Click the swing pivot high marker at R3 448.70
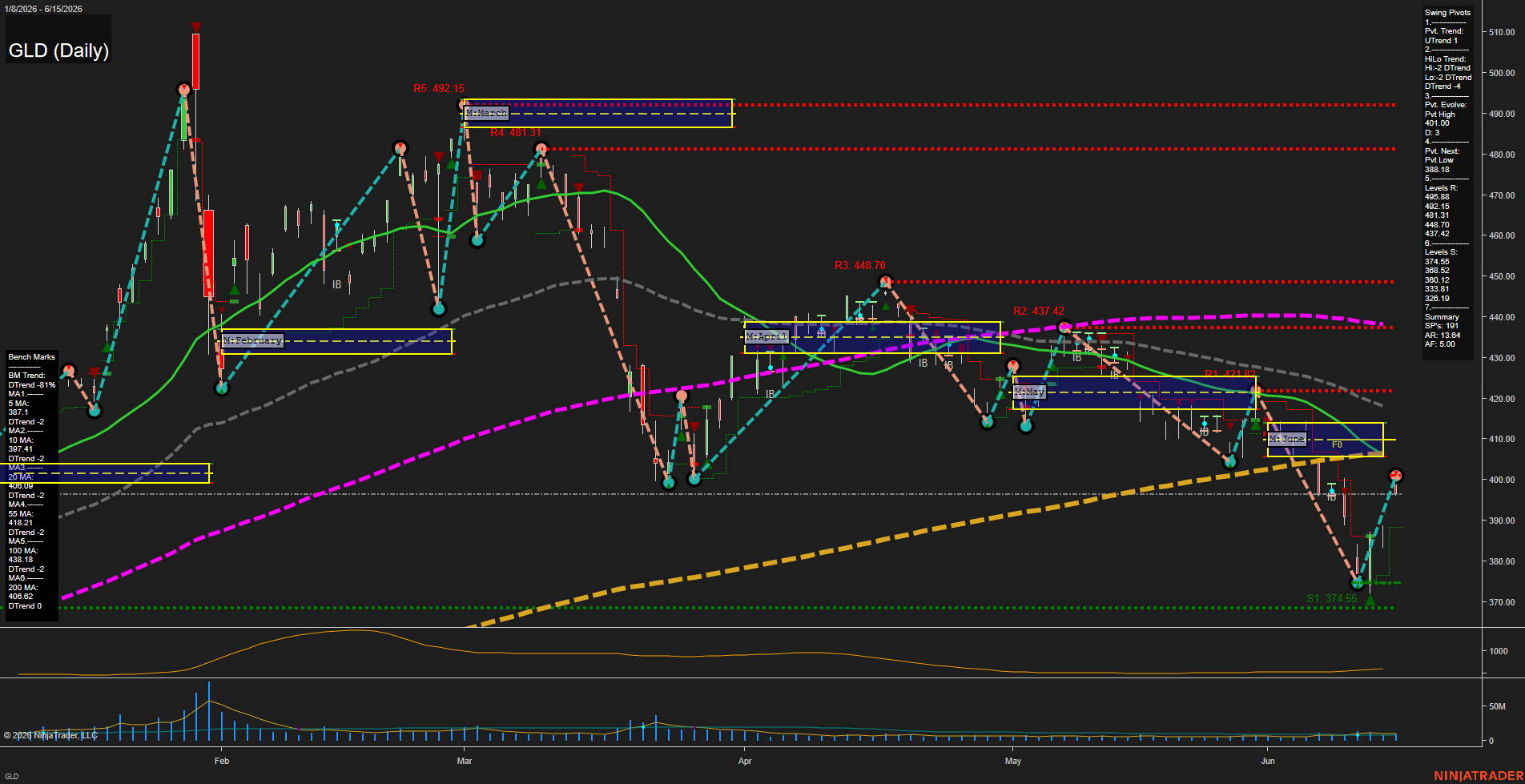Viewport: 1525px width, 784px height. click(x=885, y=281)
